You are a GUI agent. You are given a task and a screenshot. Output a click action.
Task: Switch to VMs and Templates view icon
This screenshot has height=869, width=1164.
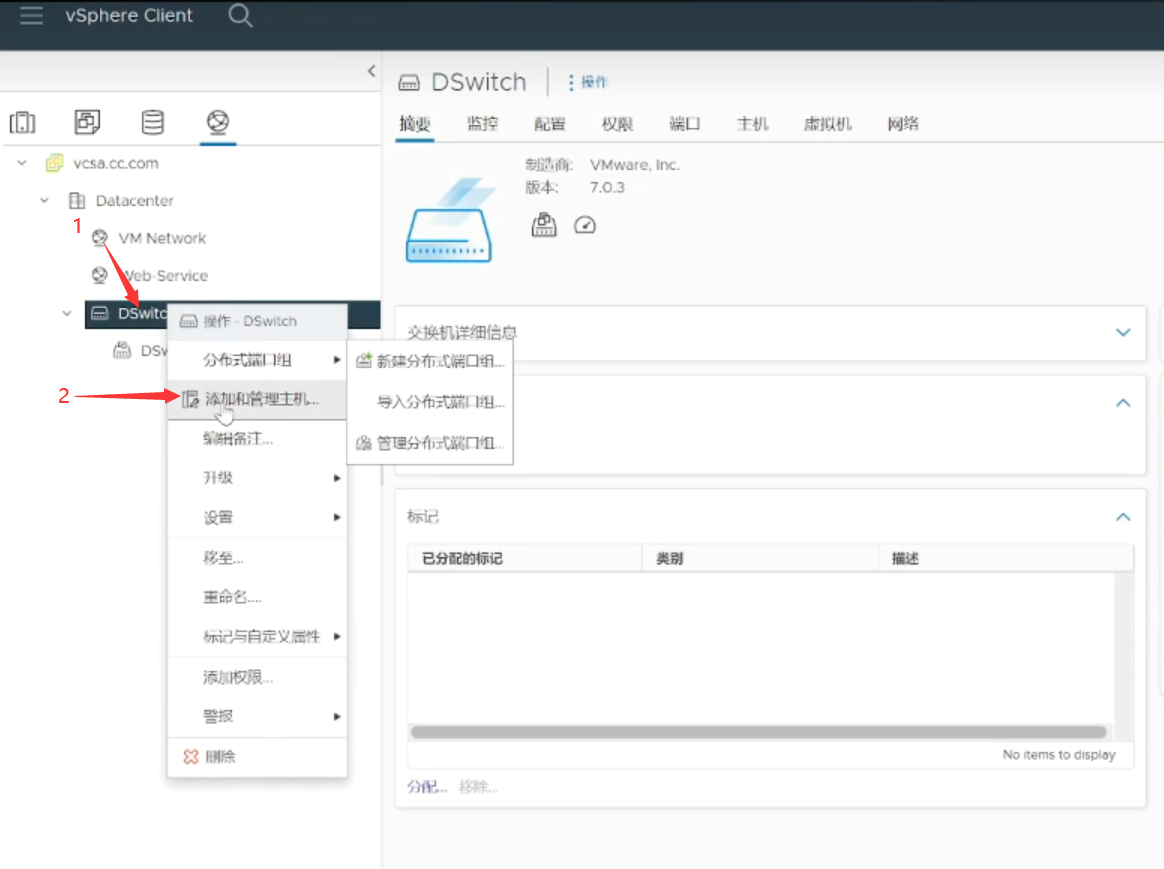click(88, 122)
